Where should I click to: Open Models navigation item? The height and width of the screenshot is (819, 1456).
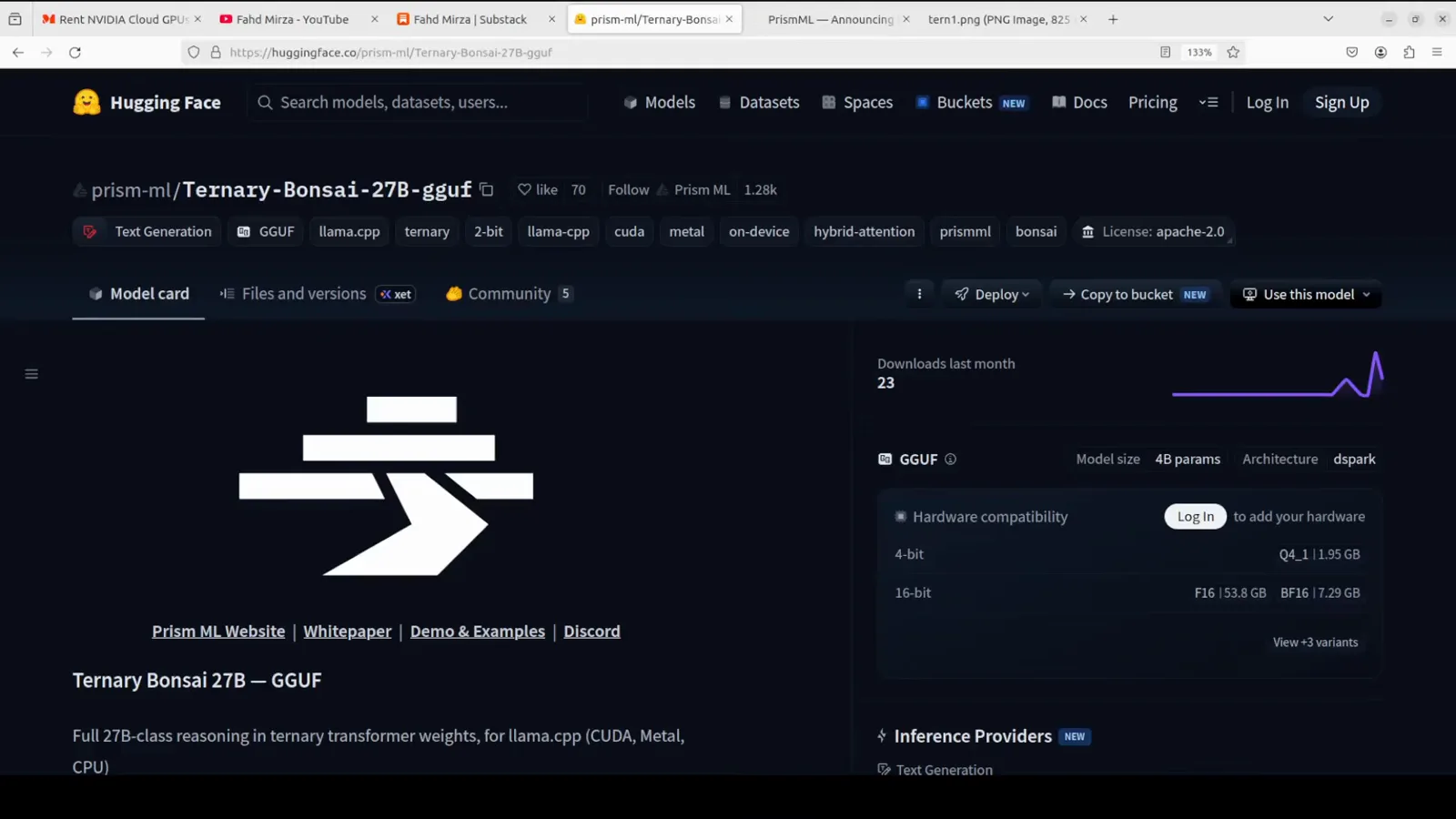660,102
